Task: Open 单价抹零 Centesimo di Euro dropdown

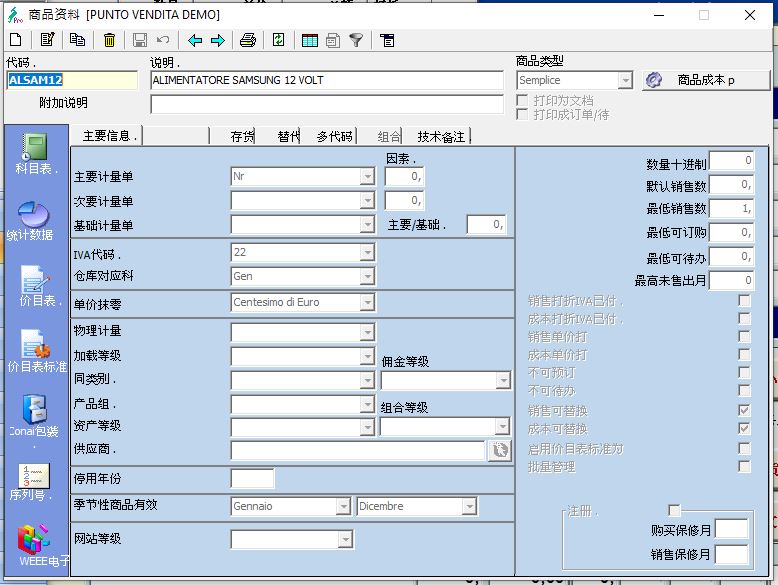Action: click(367, 302)
